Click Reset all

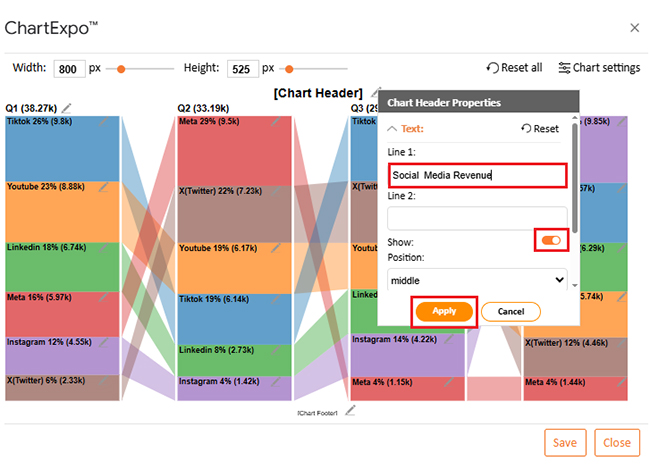pos(514,68)
